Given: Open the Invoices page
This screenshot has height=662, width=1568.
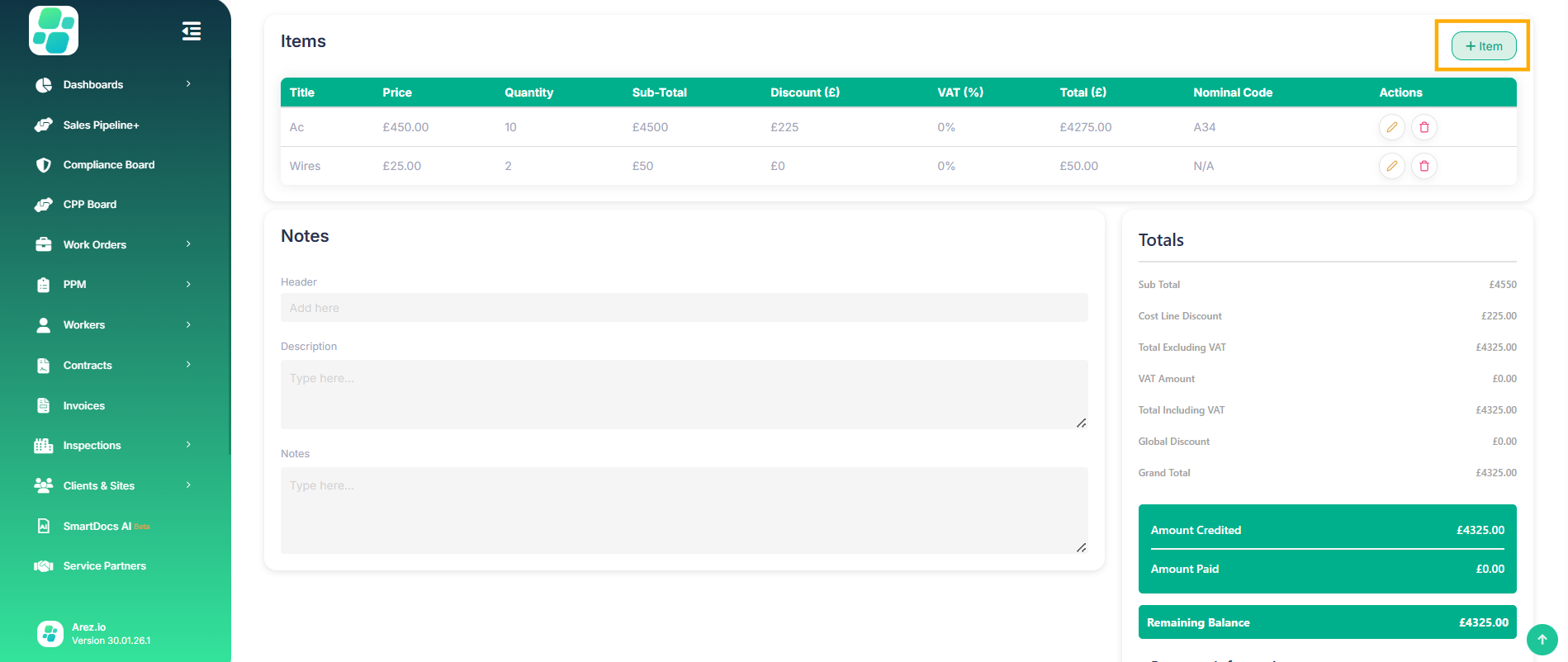Looking at the screenshot, I should pos(83,405).
